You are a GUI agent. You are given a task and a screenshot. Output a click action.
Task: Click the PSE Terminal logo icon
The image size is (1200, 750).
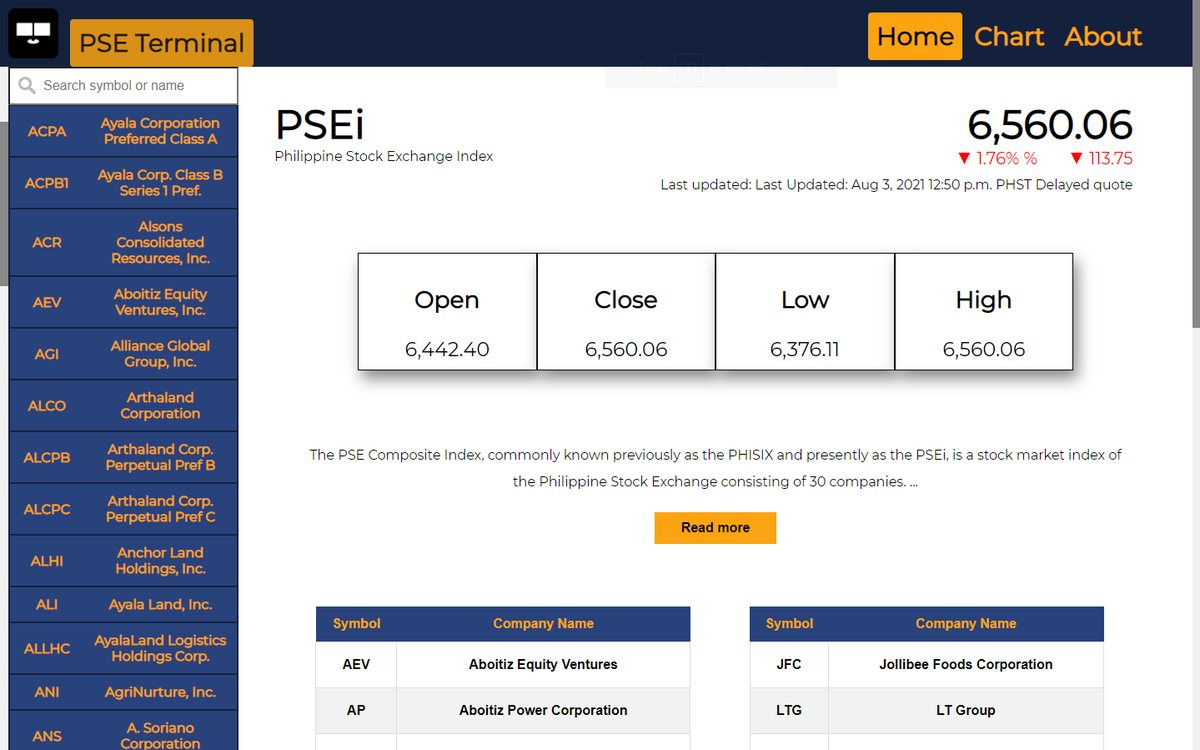coord(33,33)
